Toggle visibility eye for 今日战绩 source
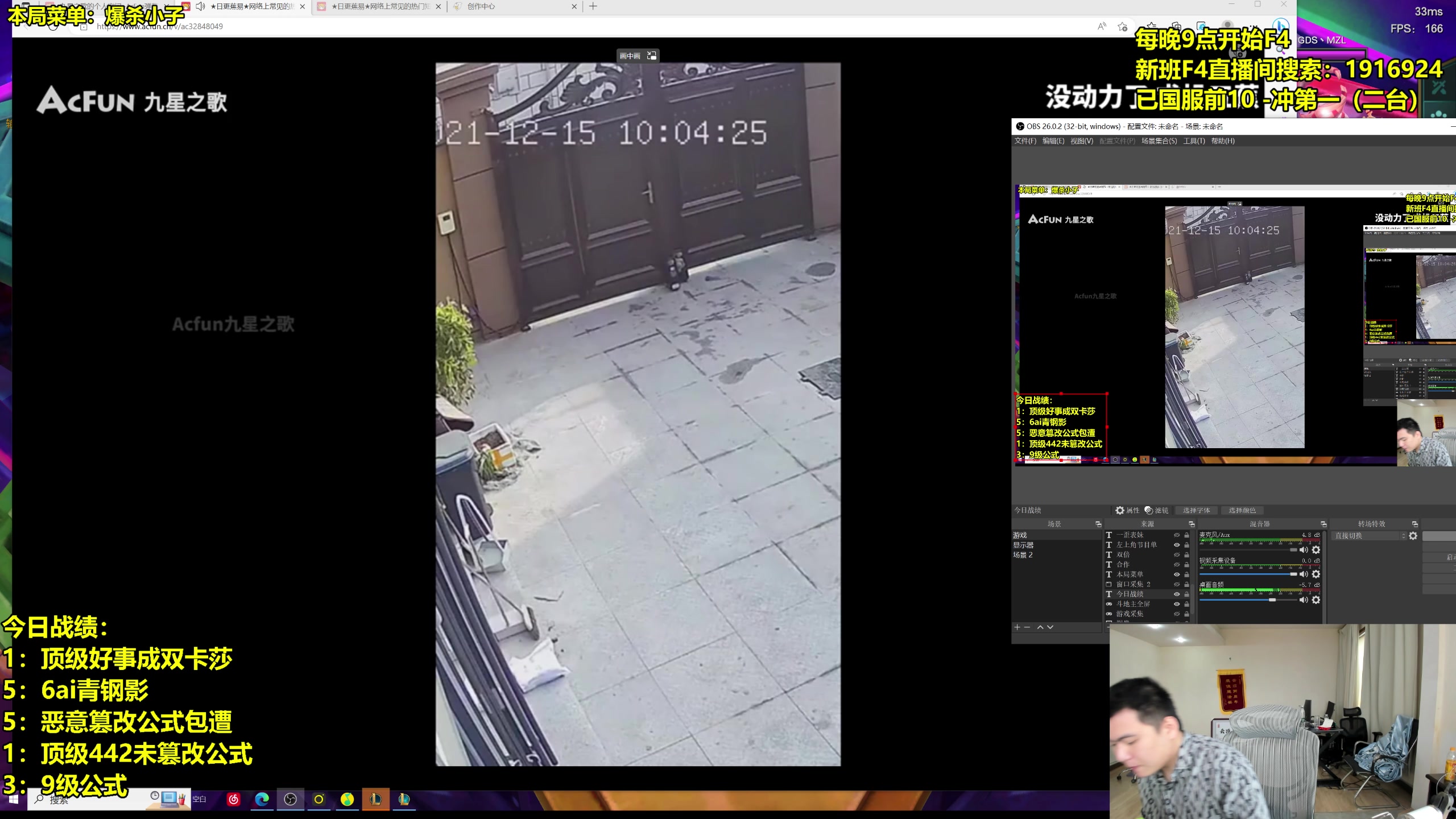This screenshot has width=1456, height=819. (1177, 594)
